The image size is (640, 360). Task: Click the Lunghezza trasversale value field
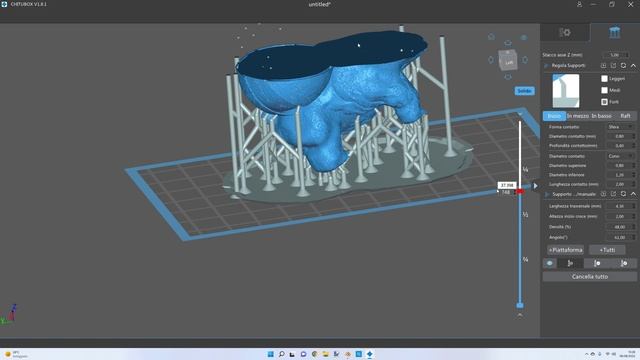pyautogui.click(x=620, y=206)
